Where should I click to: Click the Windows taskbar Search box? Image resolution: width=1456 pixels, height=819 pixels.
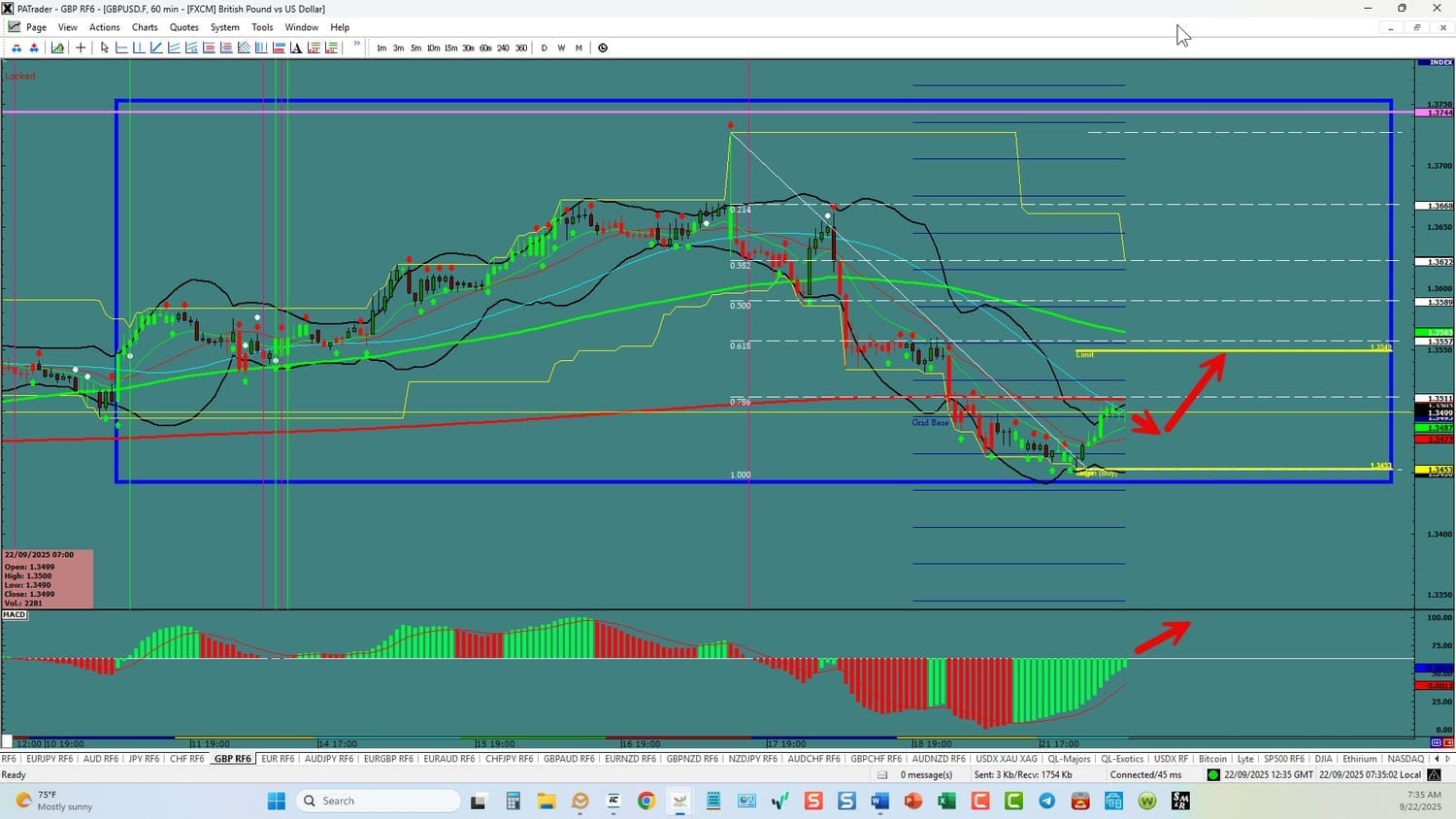[x=379, y=801]
